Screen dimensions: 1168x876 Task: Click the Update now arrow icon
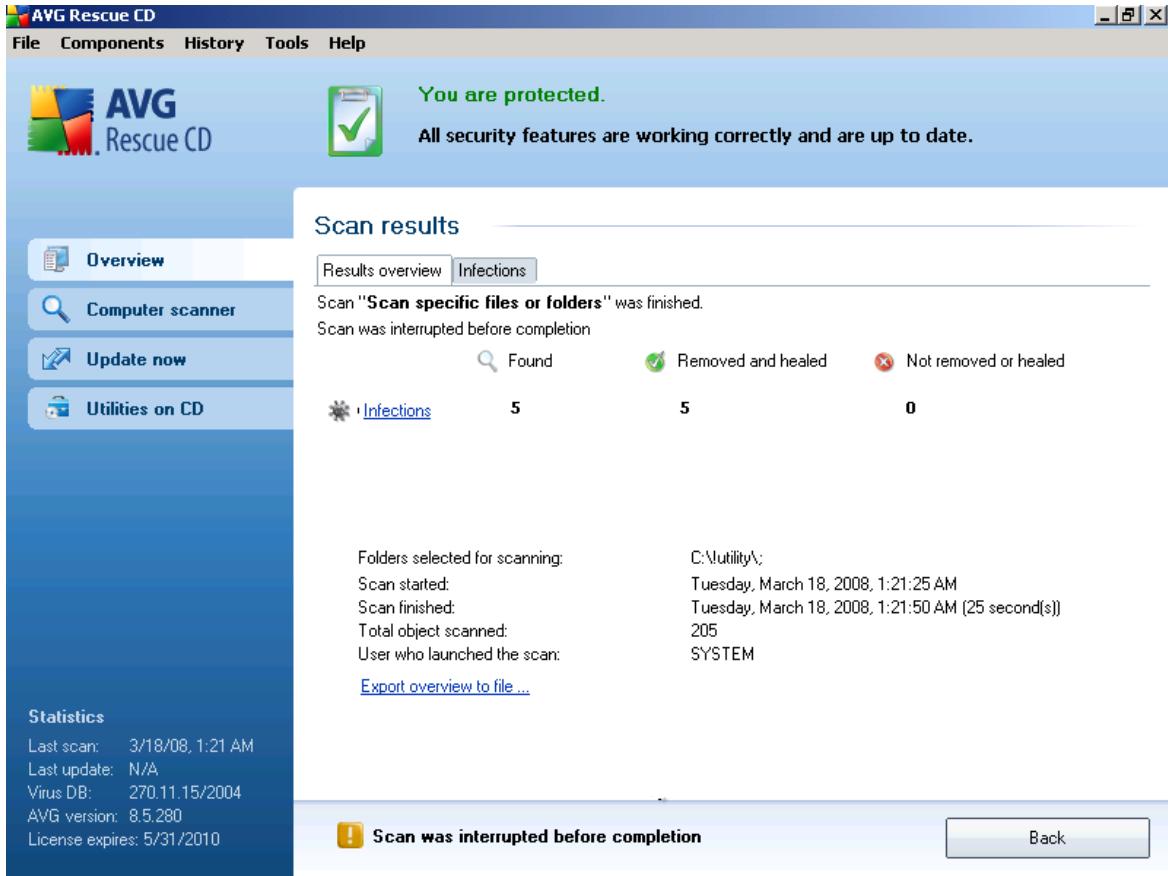point(56,359)
